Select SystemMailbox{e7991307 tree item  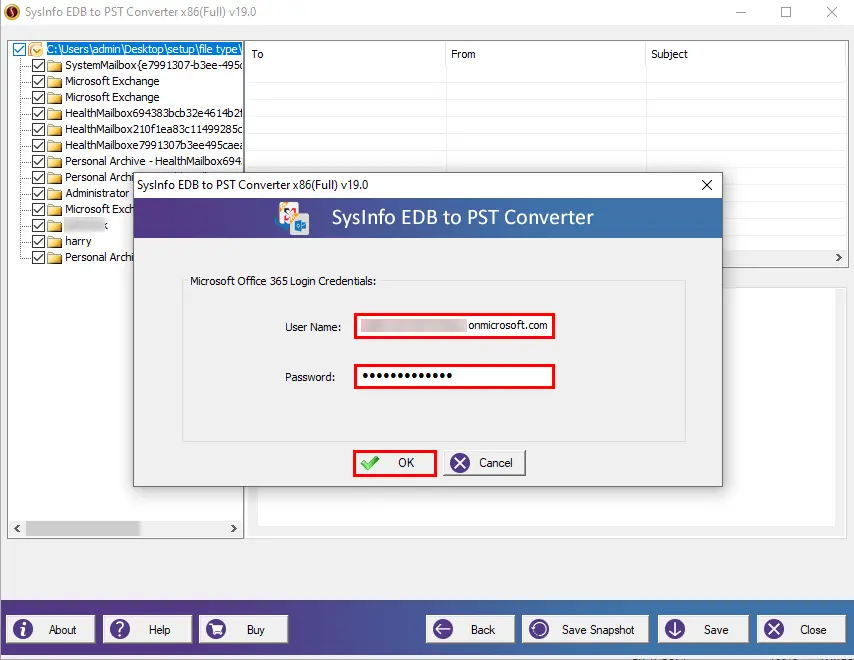point(153,65)
